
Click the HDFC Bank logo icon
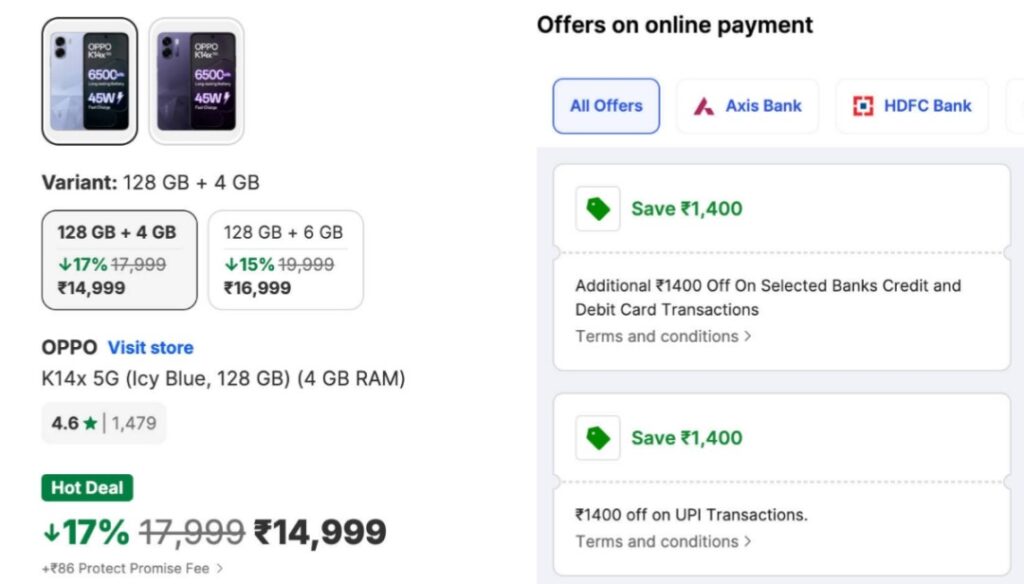[863, 106]
